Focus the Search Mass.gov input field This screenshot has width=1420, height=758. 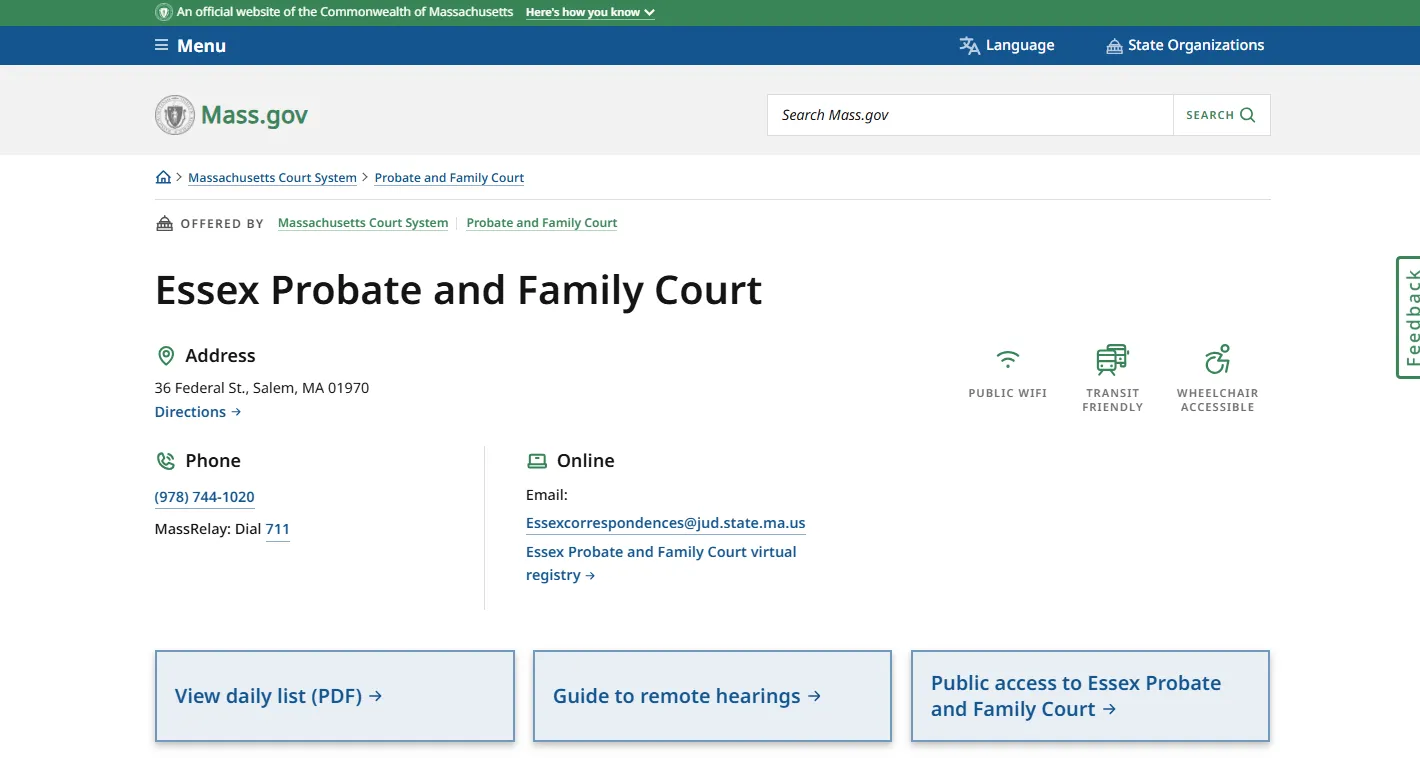coord(970,115)
